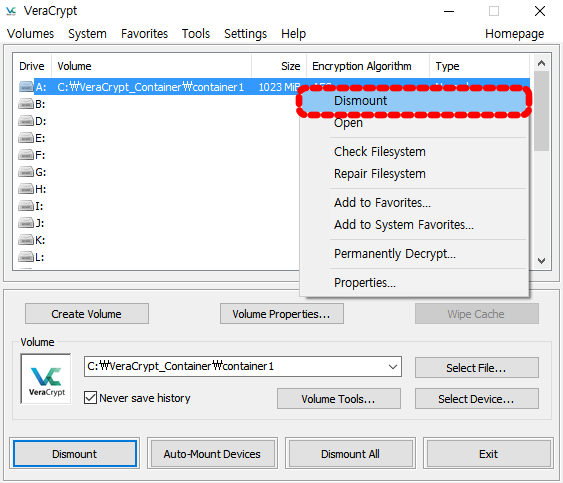The image size is (563, 483).
Task: Select Check Filesystem in context menu
Action: [x=414, y=152]
